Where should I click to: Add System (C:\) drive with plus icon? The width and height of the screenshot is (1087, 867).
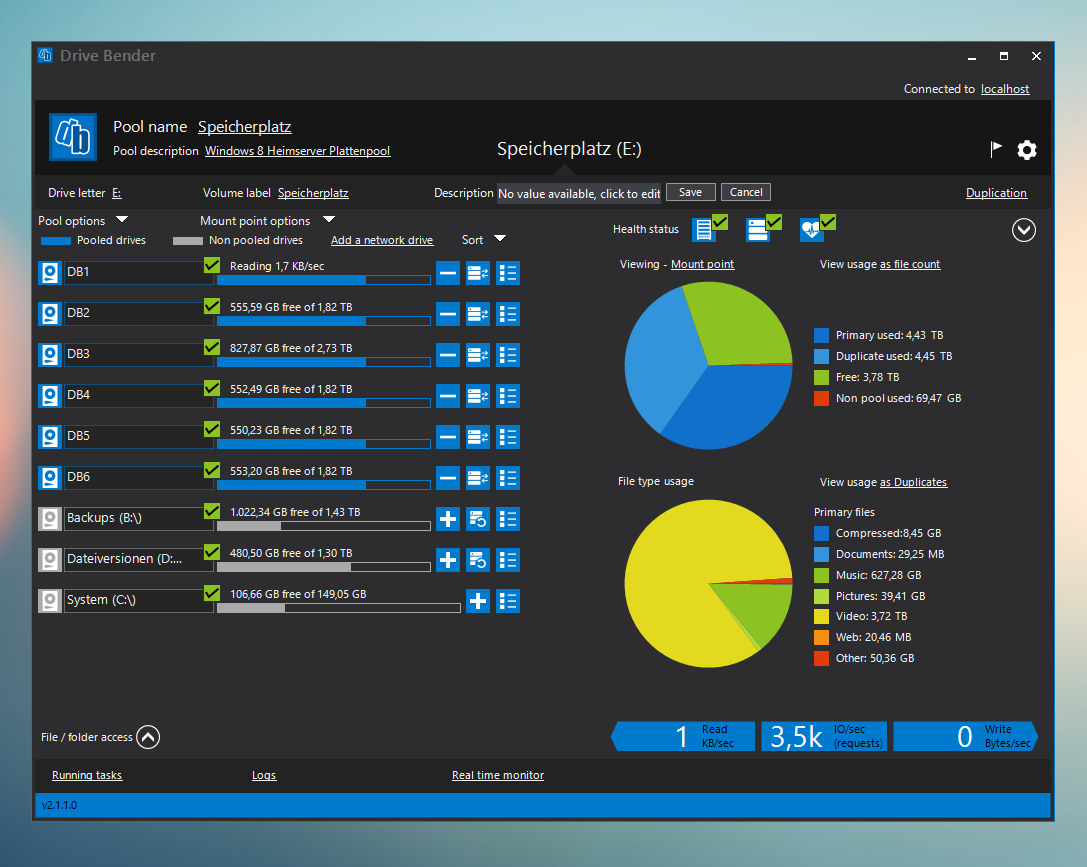point(478,601)
